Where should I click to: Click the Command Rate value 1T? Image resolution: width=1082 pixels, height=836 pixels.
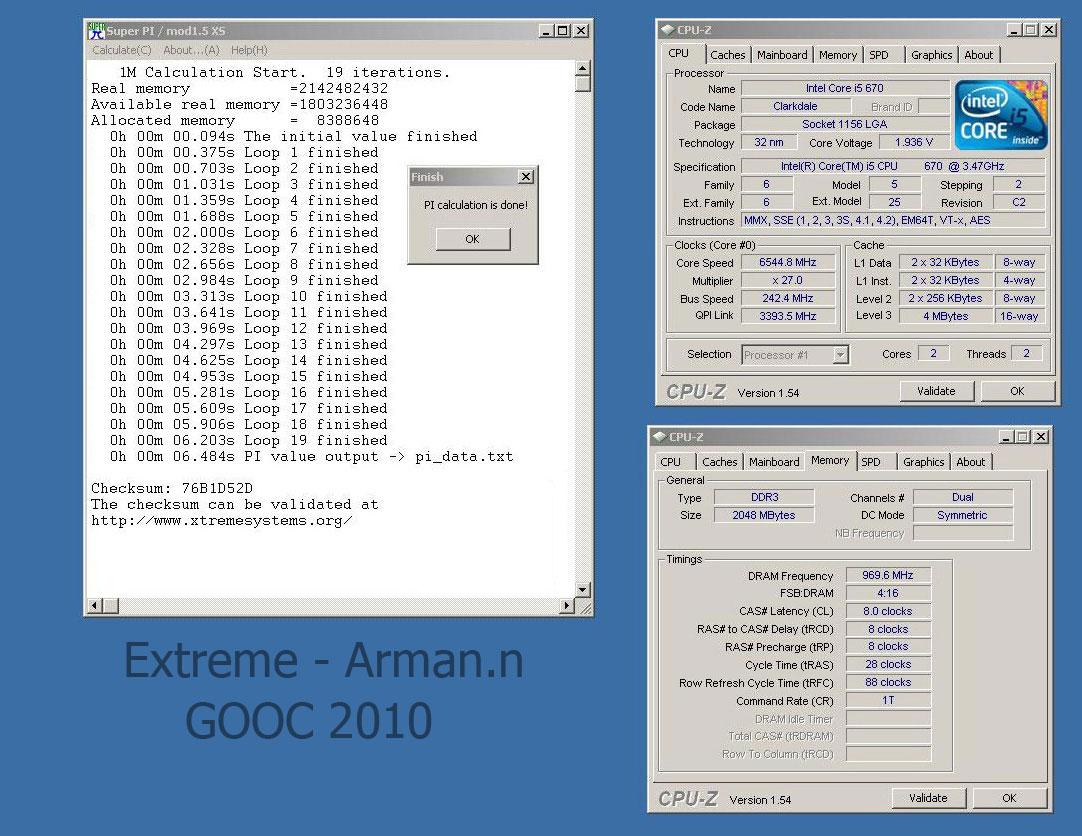pyautogui.click(x=888, y=700)
